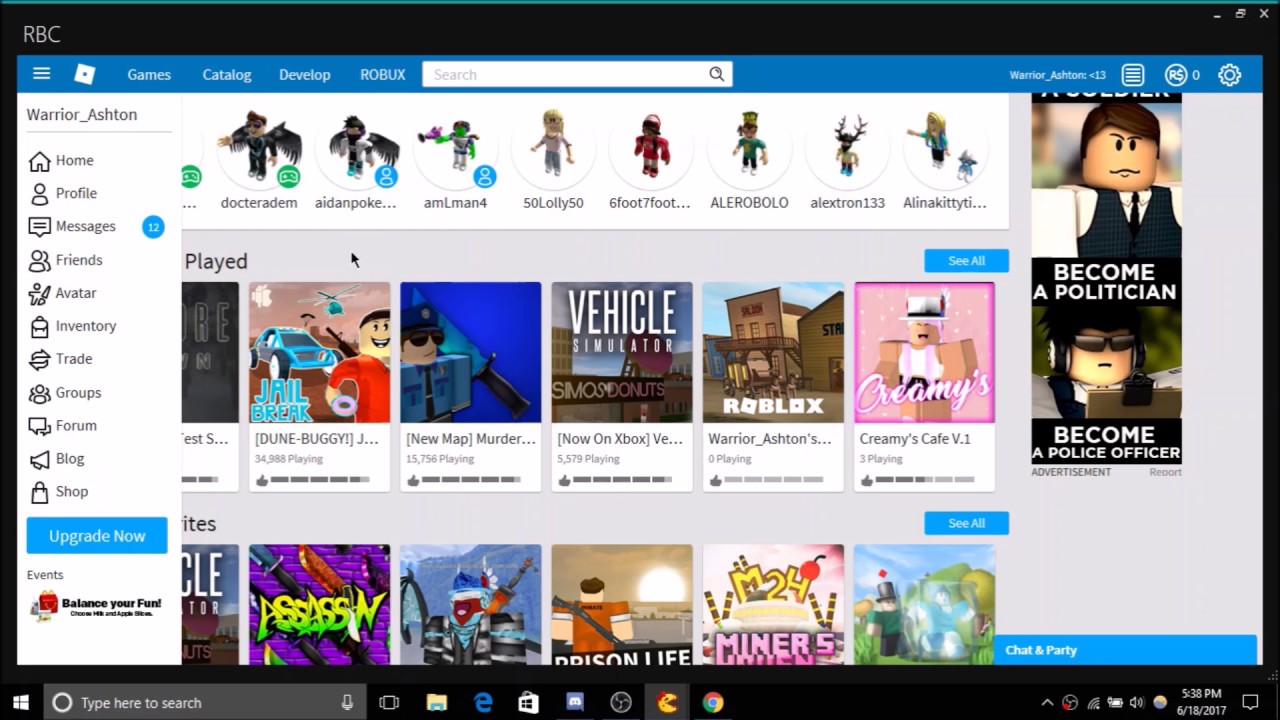Open friend amLman4's avatar
This screenshot has width=1280, height=720.
(x=455, y=146)
